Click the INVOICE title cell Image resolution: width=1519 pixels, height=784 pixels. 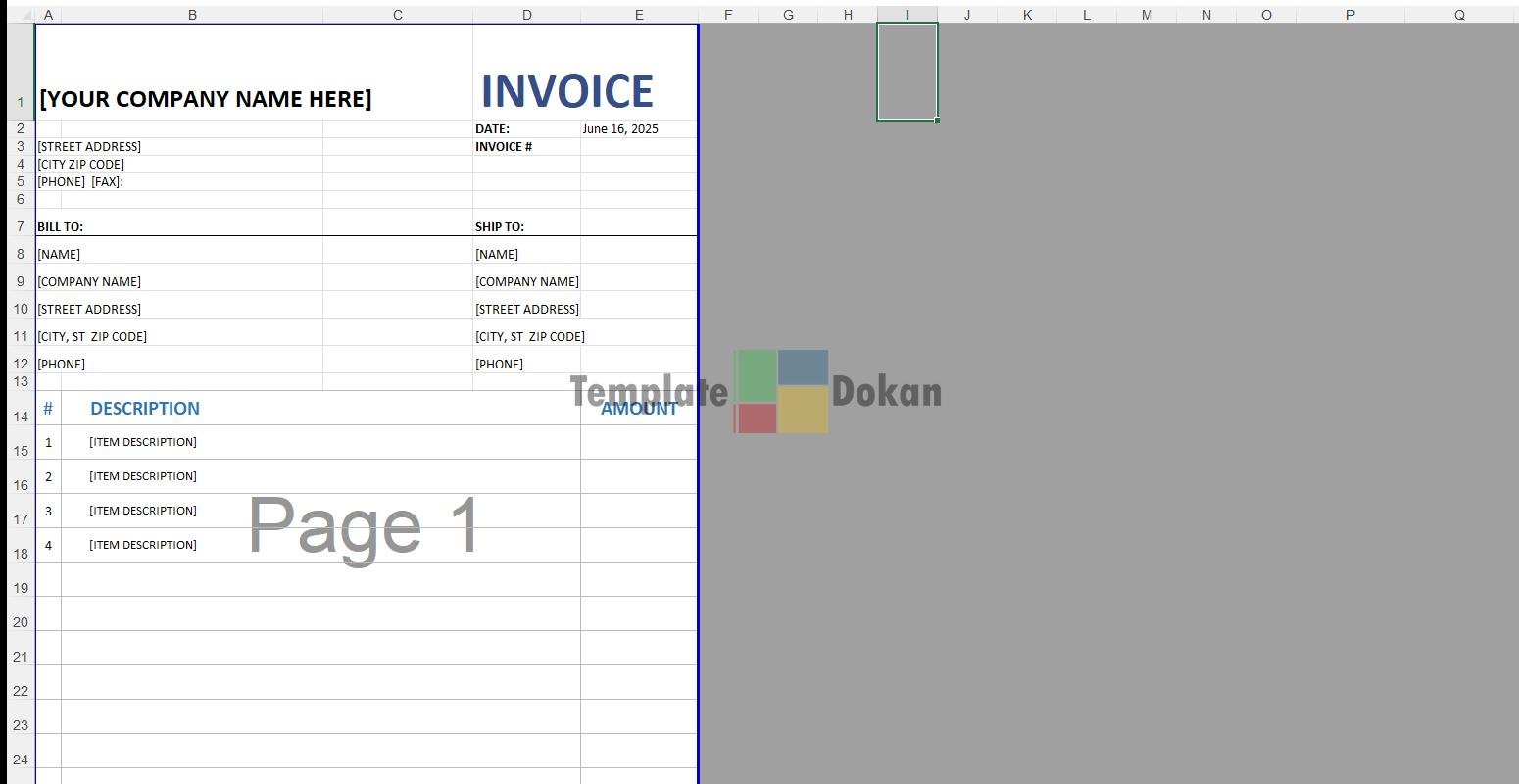coord(566,91)
